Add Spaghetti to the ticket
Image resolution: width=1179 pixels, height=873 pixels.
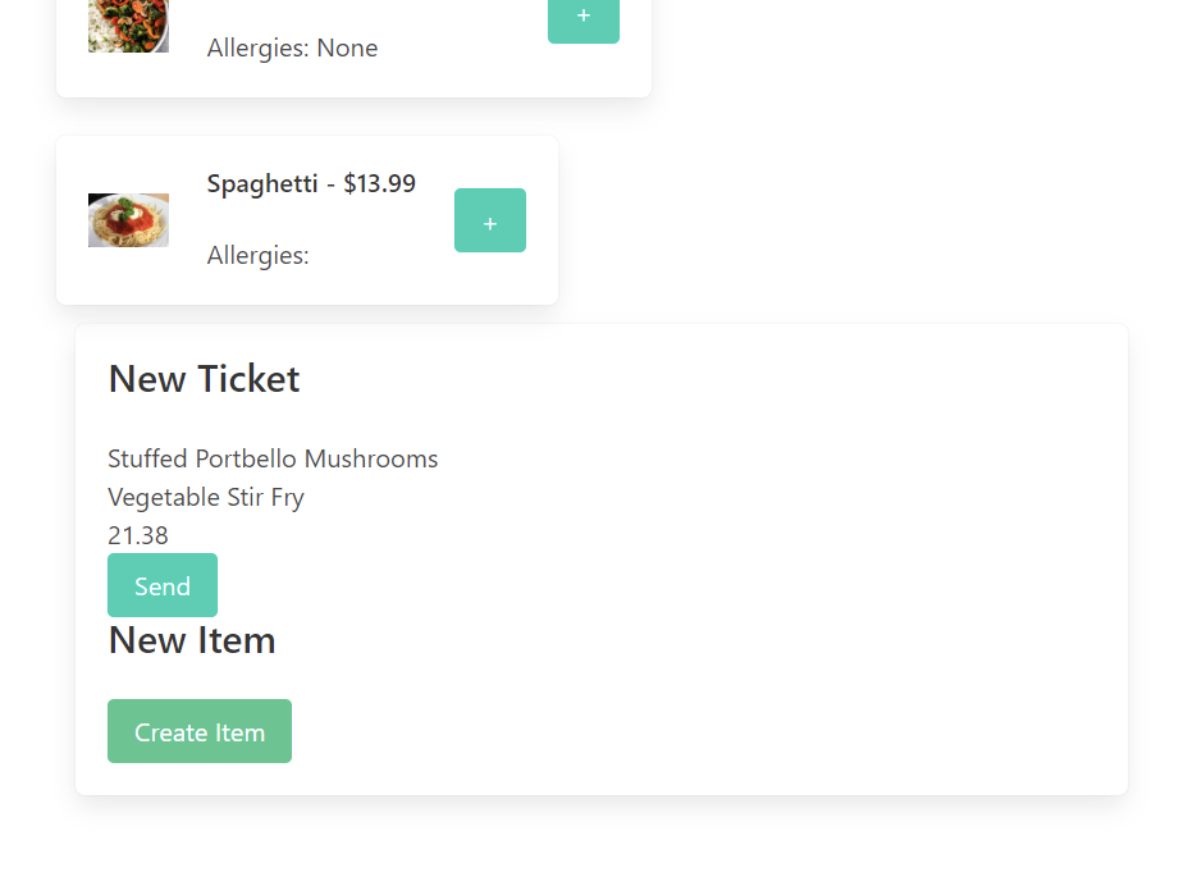coord(490,221)
